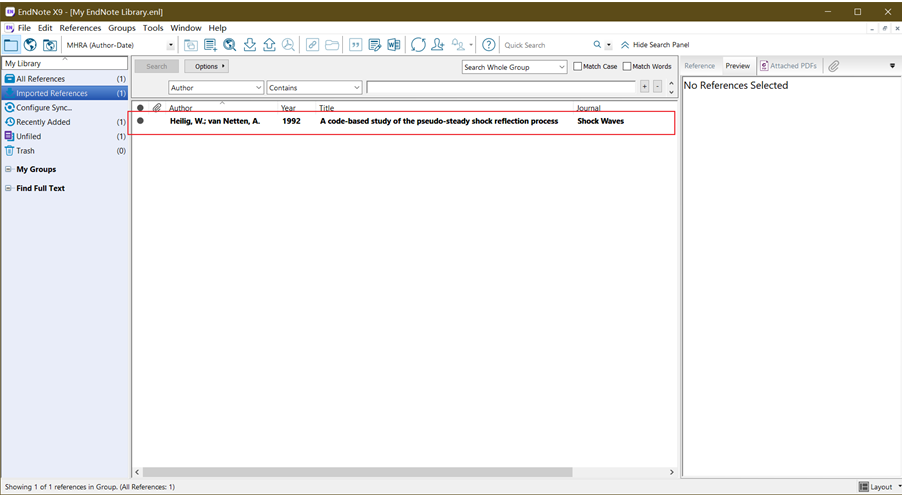Screen dimensions: 902x498
Task: Click the paperclip attach icon in right panel
Action: [x=834, y=66]
